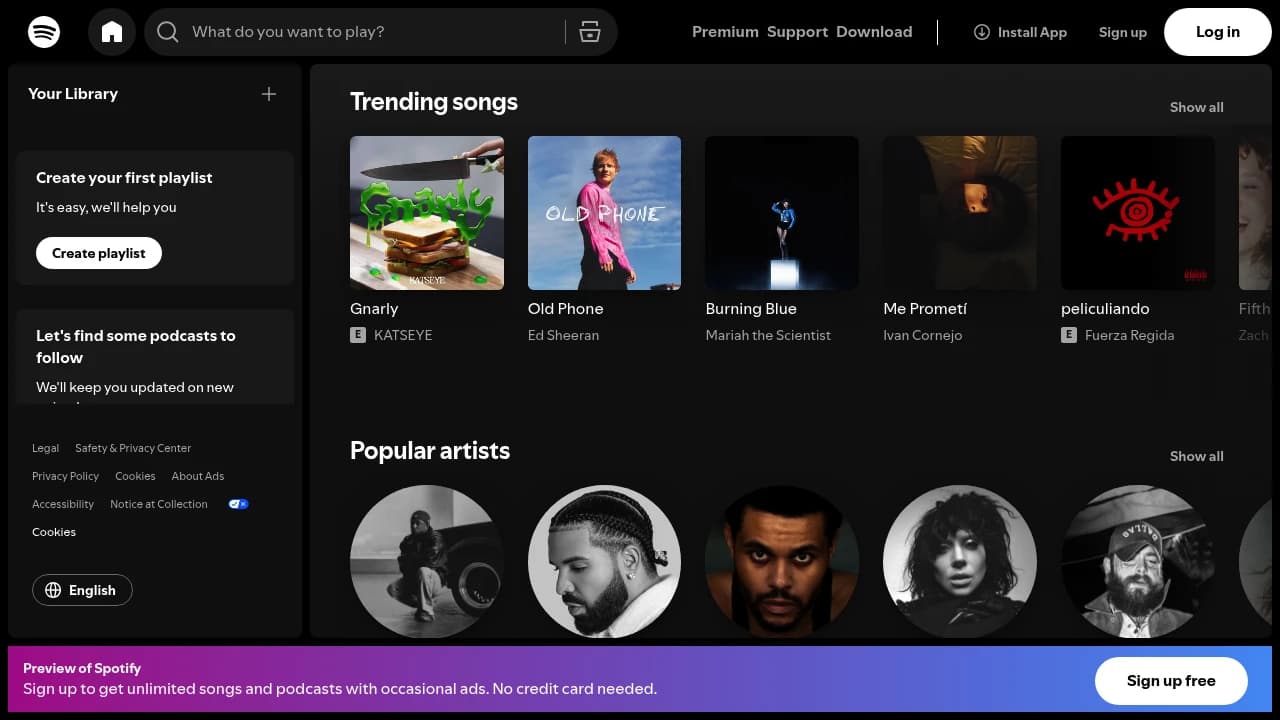Click the Burning Blue song title
Image resolution: width=1280 pixels, height=720 pixels.
(x=751, y=309)
